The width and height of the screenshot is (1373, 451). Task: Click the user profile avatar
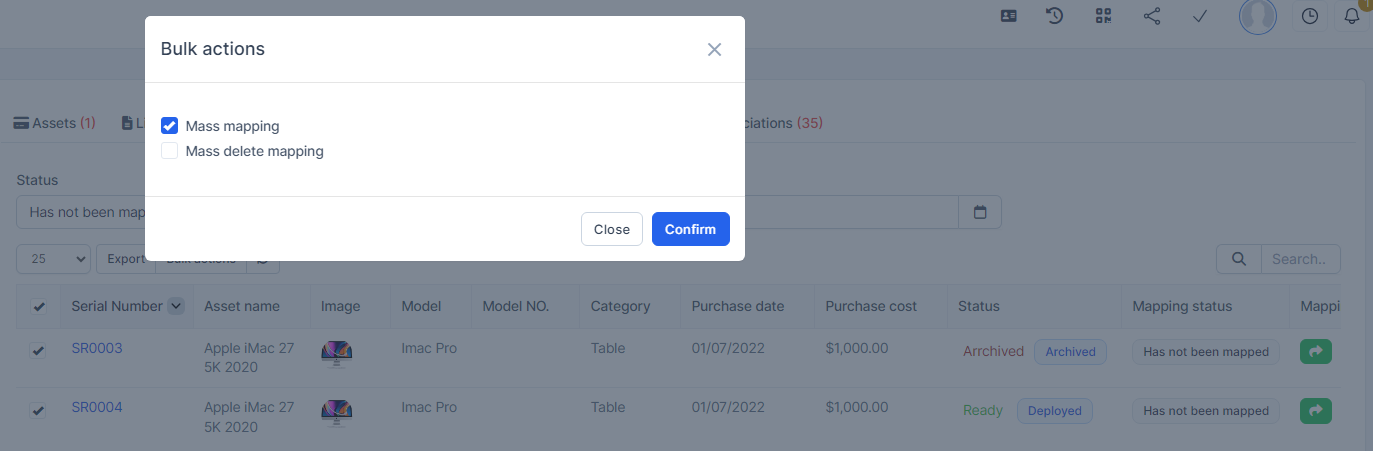1257,16
